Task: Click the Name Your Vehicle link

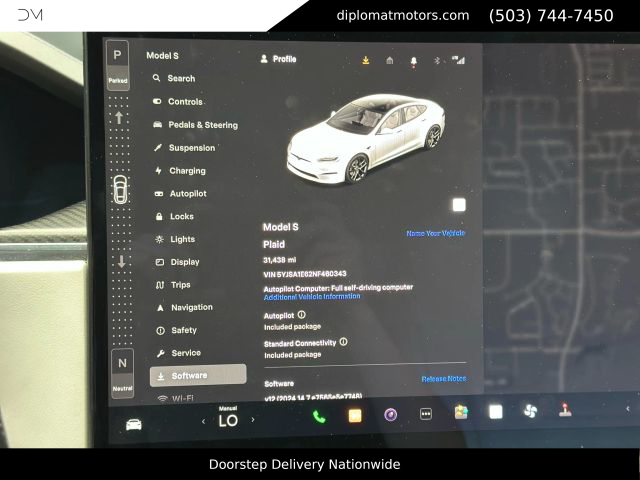Action: point(436,233)
